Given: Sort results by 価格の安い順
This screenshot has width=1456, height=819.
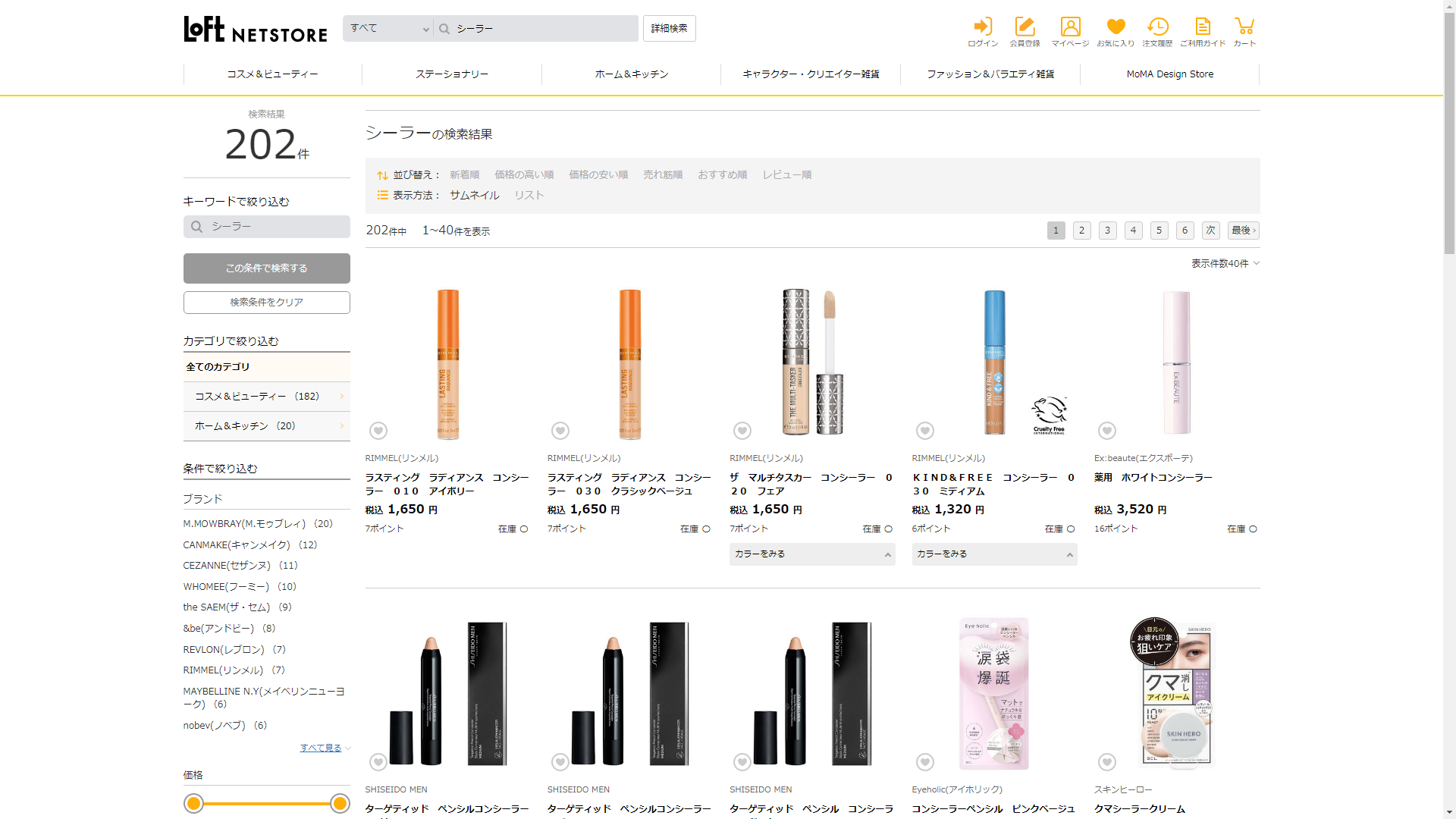Looking at the screenshot, I should pos(598,175).
